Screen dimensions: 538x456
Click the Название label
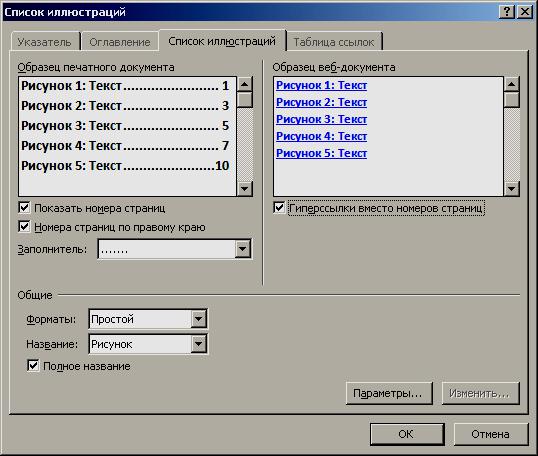click(52, 344)
